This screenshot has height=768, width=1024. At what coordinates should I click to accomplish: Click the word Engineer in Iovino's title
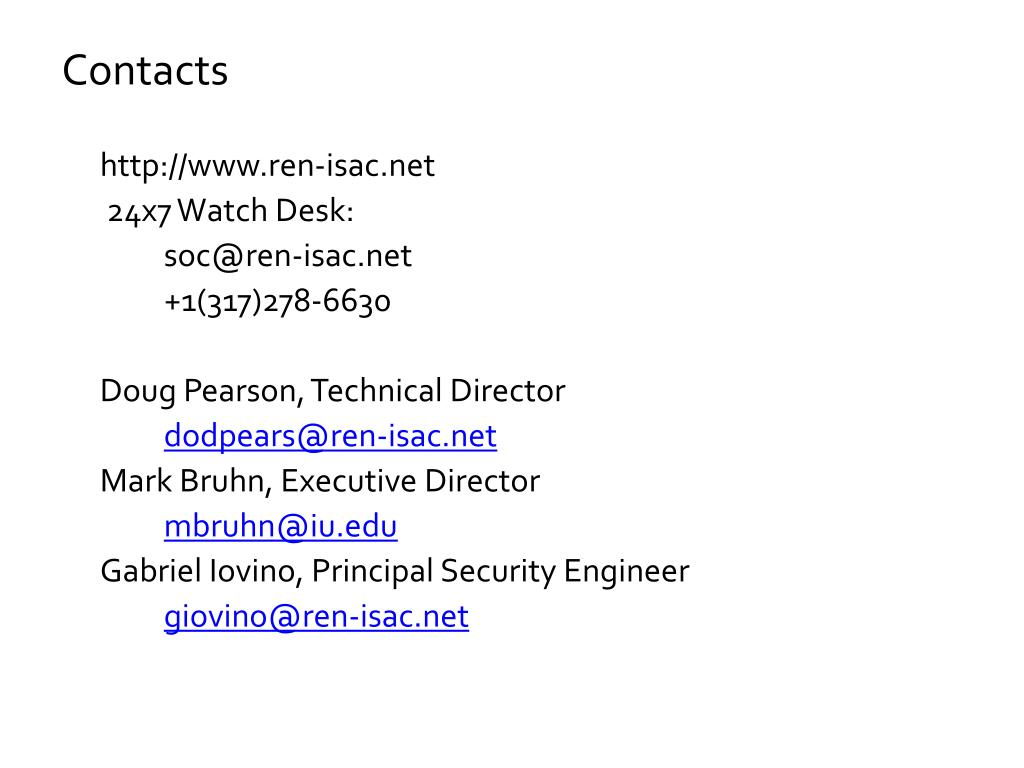tap(626, 573)
